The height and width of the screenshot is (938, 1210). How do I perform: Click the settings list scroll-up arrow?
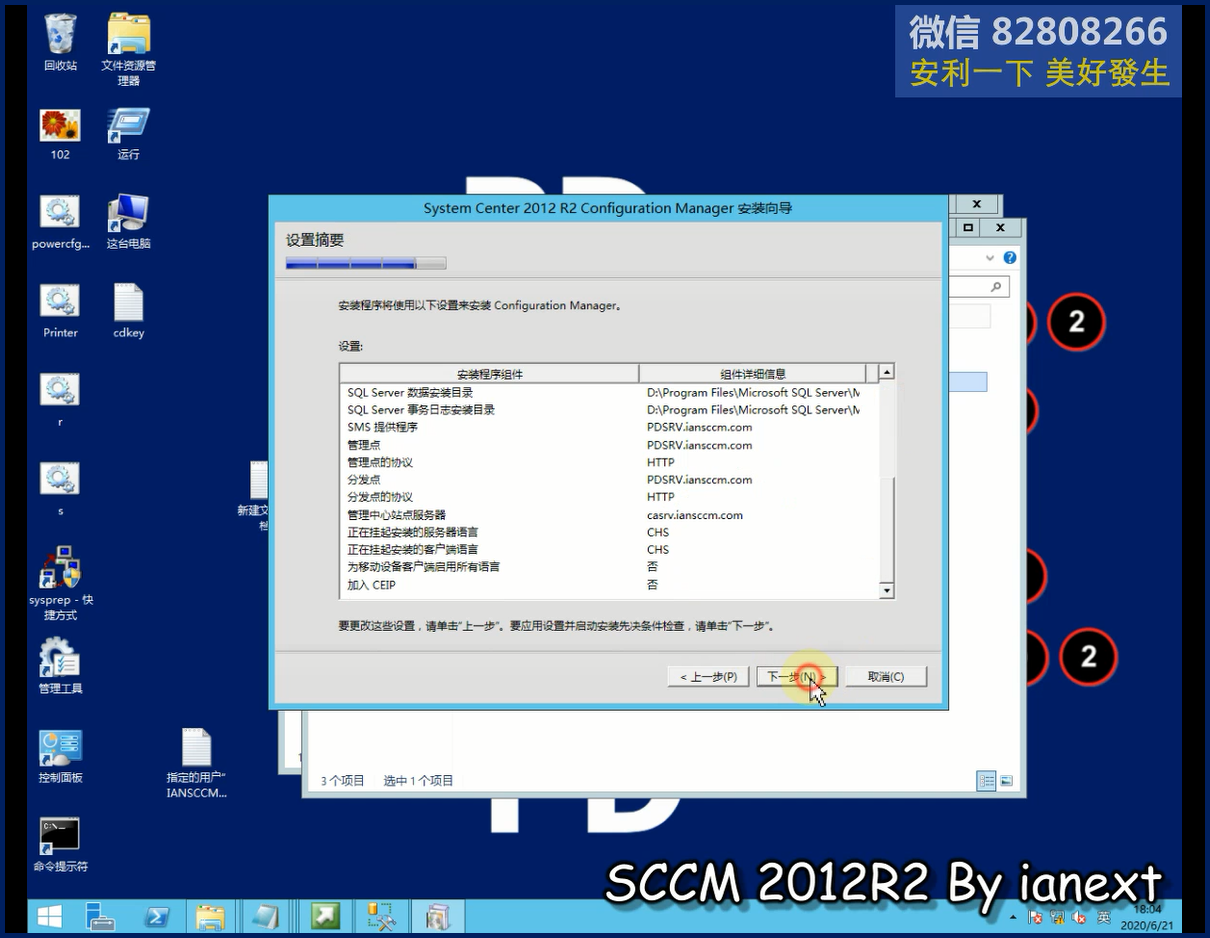tap(886, 372)
